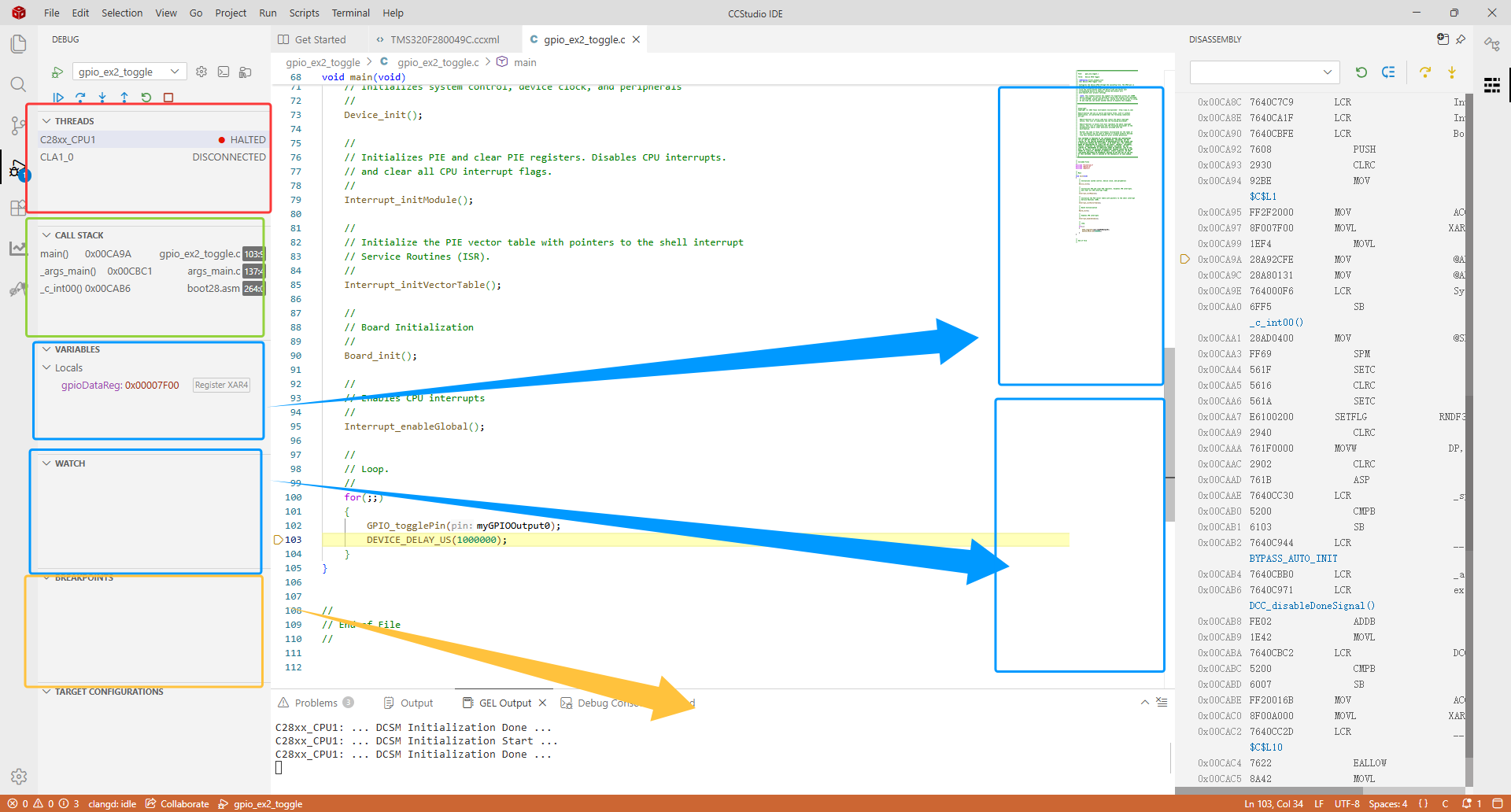Image resolution: width=1511 pixels, height=812 pixels.
Task: Select the main() call stack frame
Action: (x=153, y=253)
